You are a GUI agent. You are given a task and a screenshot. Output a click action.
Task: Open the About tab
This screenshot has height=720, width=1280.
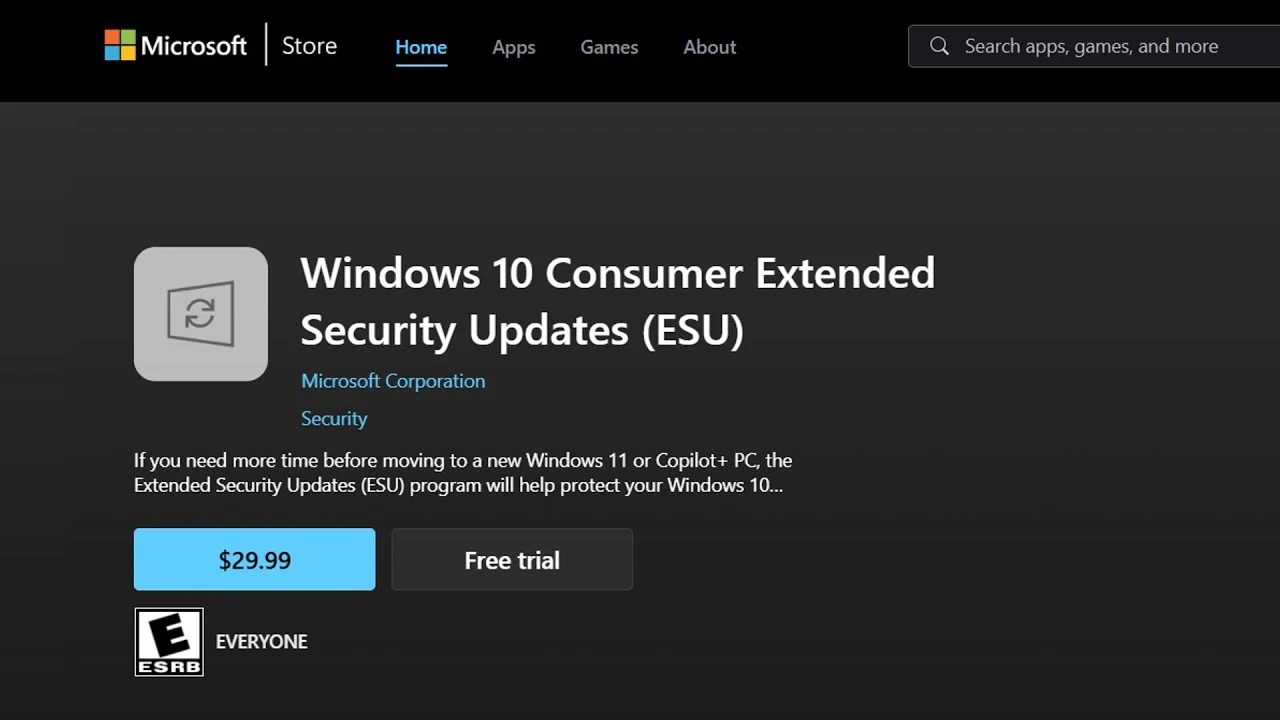pyautogui.click(x=710, y=47)
